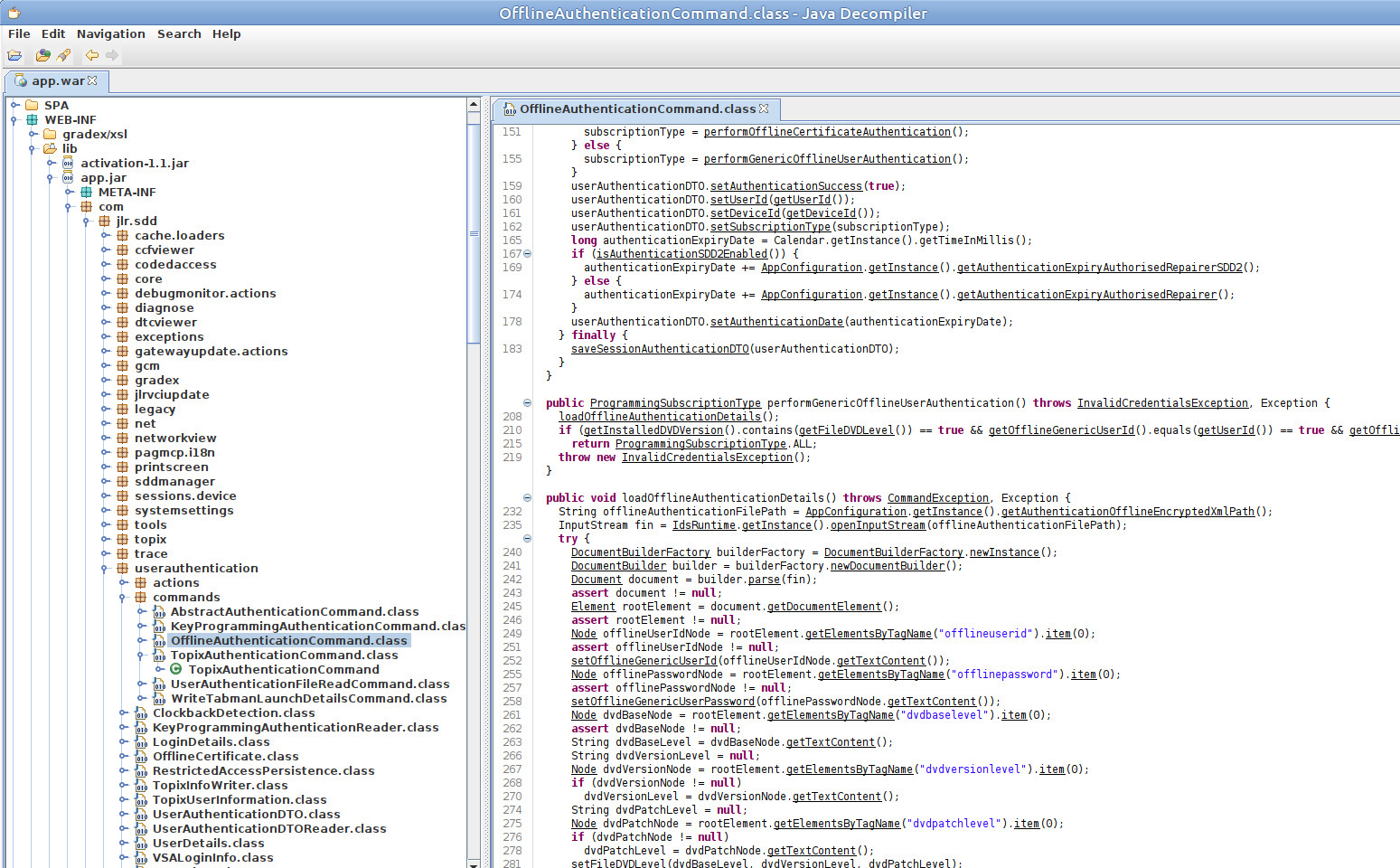1400x868 pixels.
Task: Go back using the left arrow icon
Action: click(91, 56)
